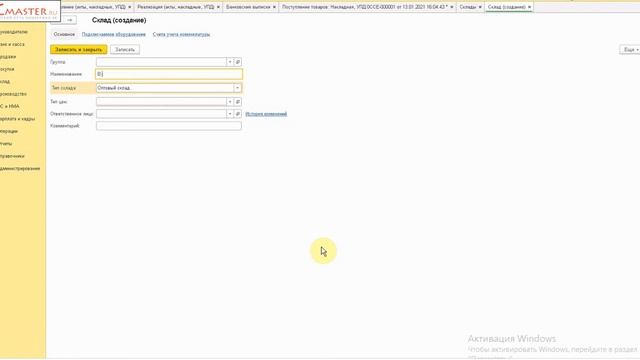Switch to the Склады tab

coord(468,7)
